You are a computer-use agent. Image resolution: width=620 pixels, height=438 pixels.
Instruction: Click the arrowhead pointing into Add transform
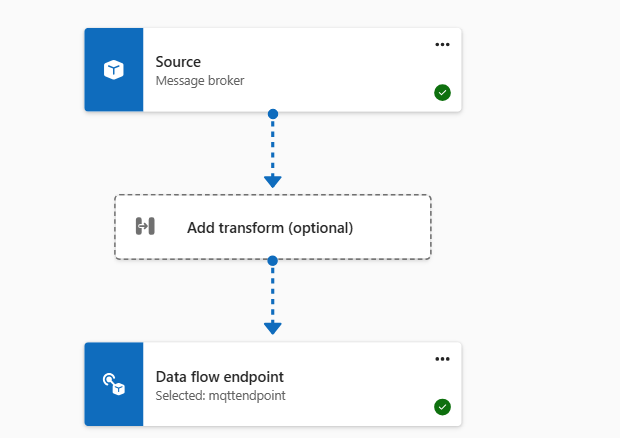[x=273, y=182]
